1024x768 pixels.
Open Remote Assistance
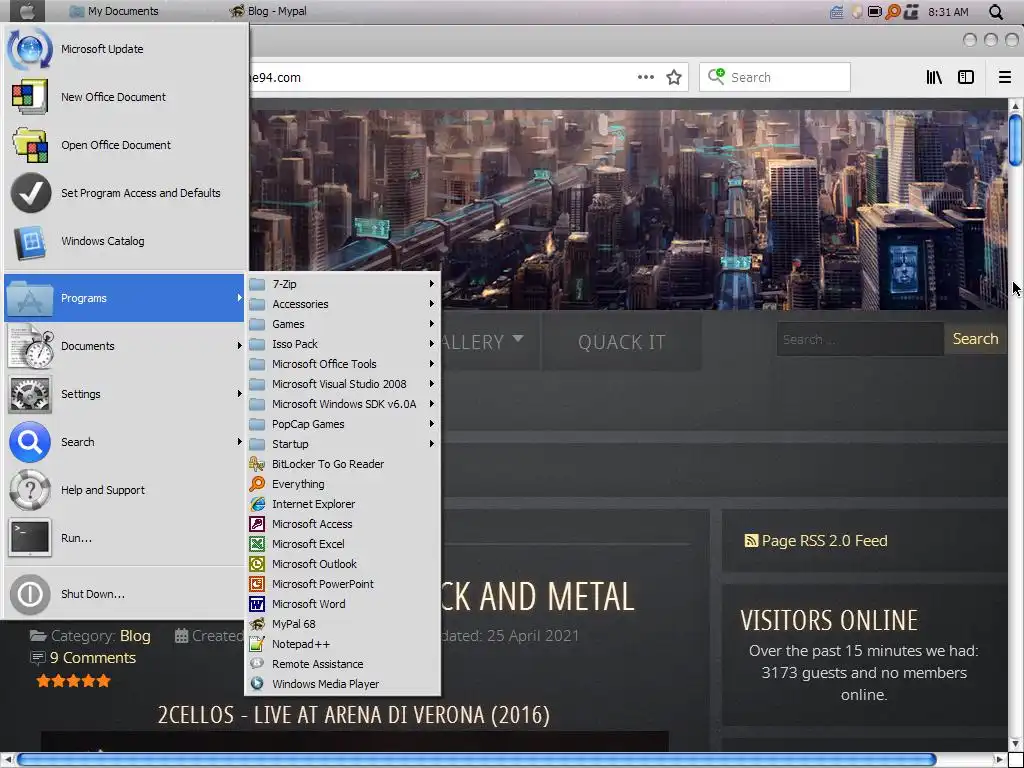pos(343,664)
